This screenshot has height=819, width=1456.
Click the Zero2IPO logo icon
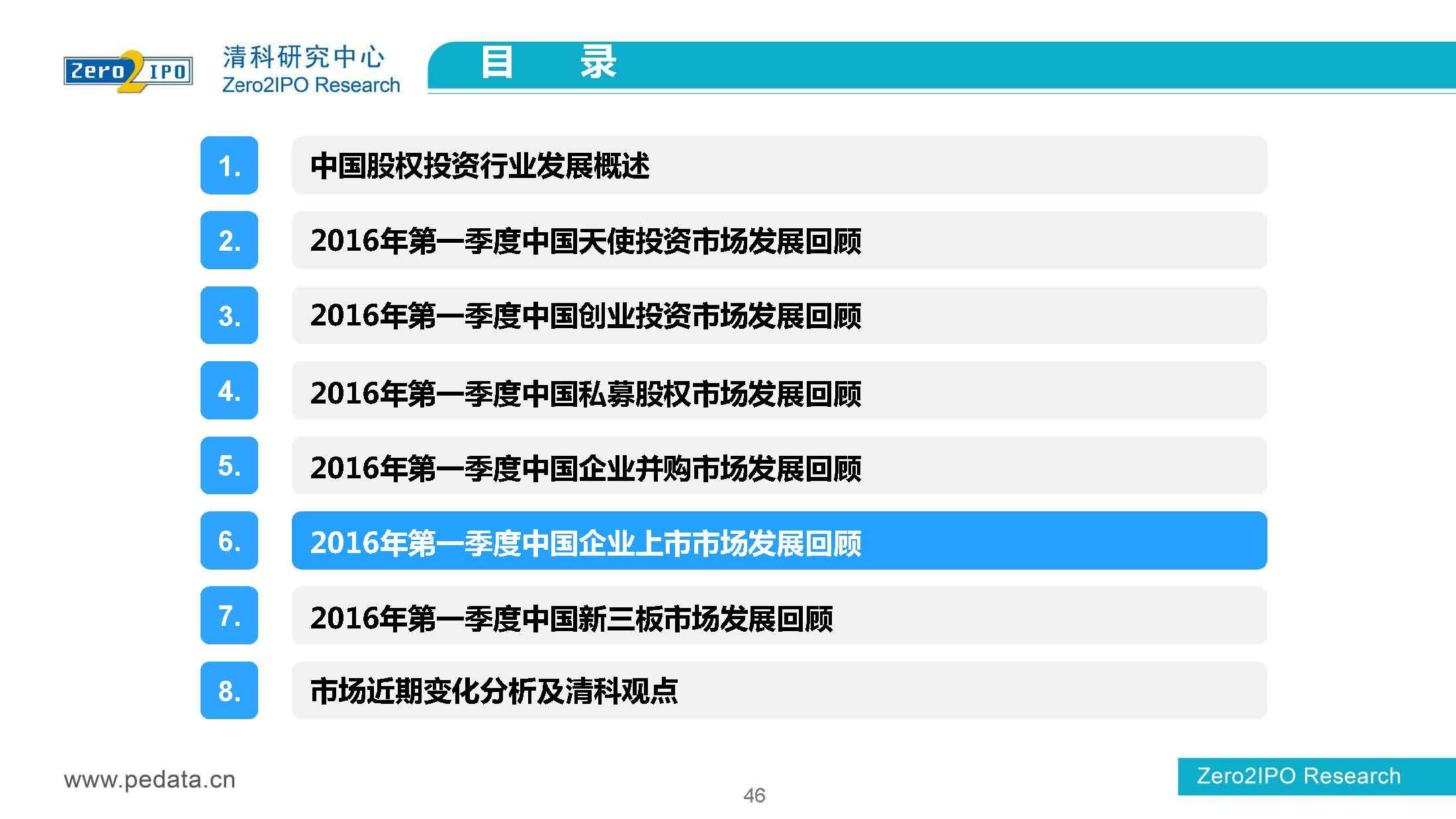[x=128, y=71]
